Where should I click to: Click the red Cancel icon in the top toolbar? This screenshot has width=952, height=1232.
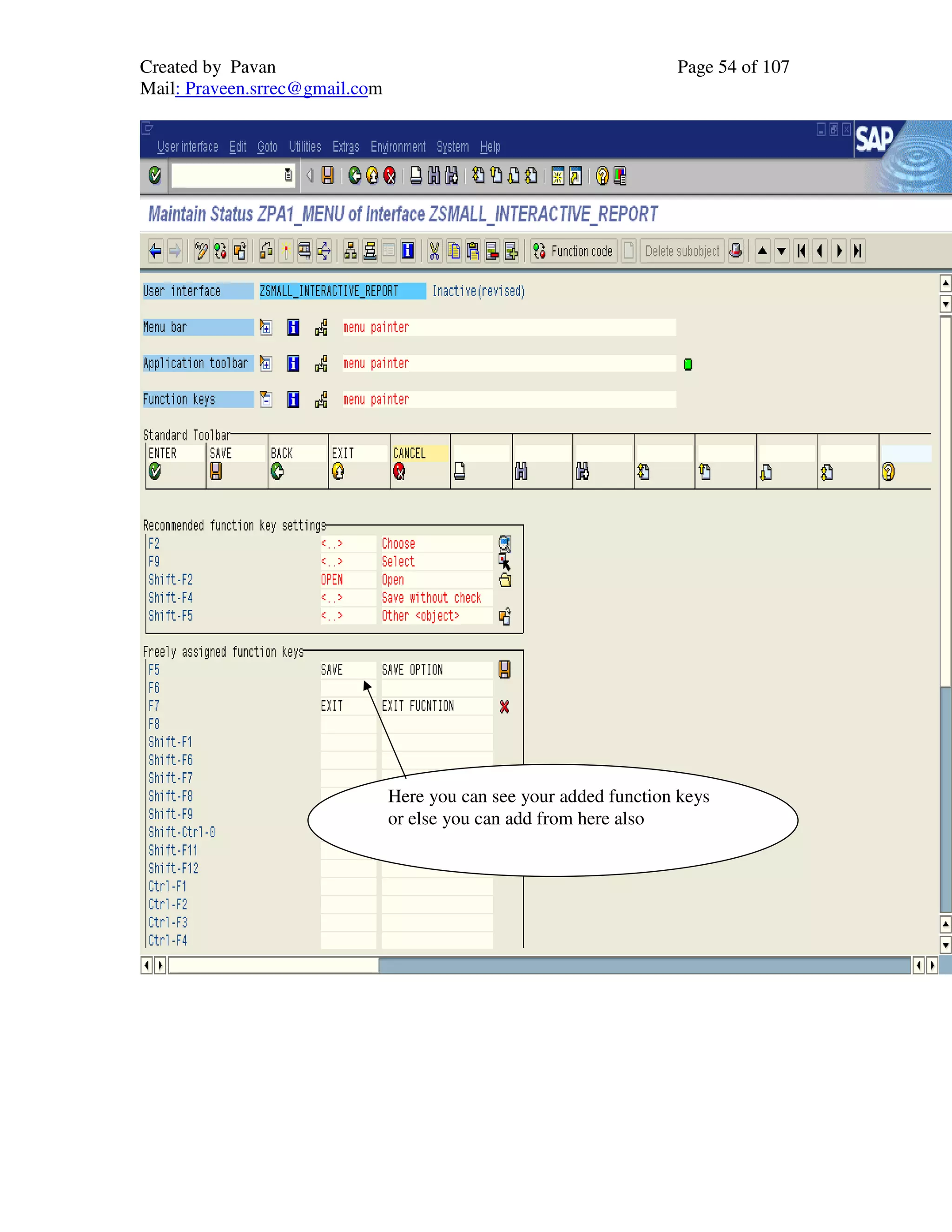click(390, 175)
